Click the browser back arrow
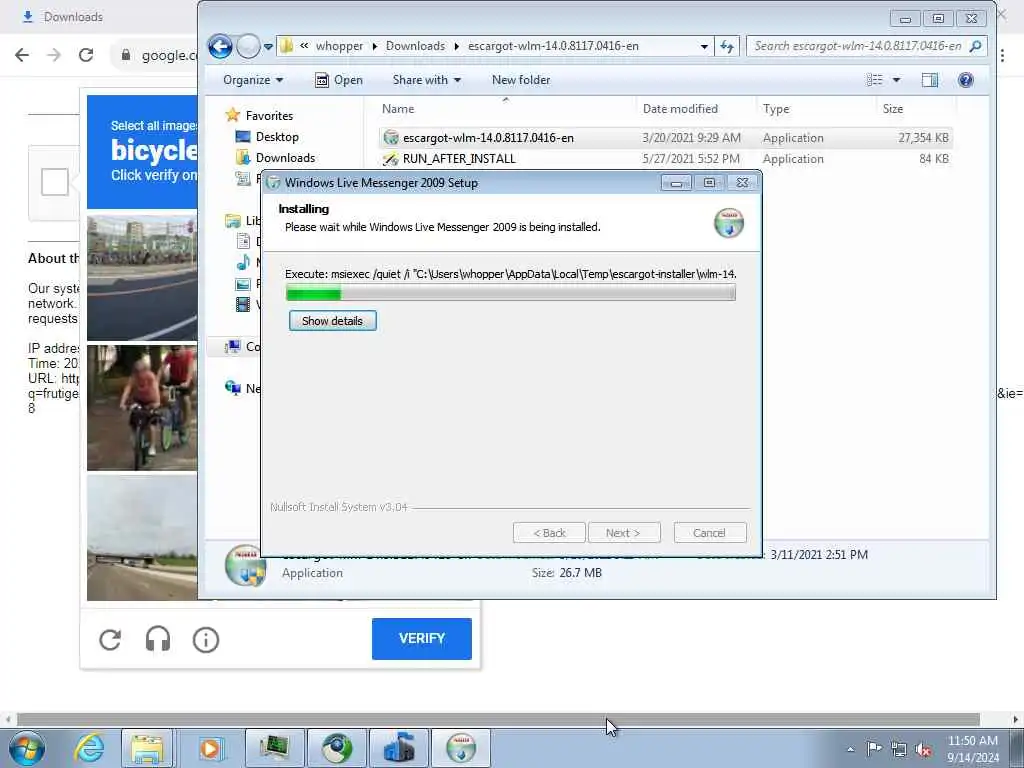This screenshot has height=768, width=1024. (x=22, y=55)
